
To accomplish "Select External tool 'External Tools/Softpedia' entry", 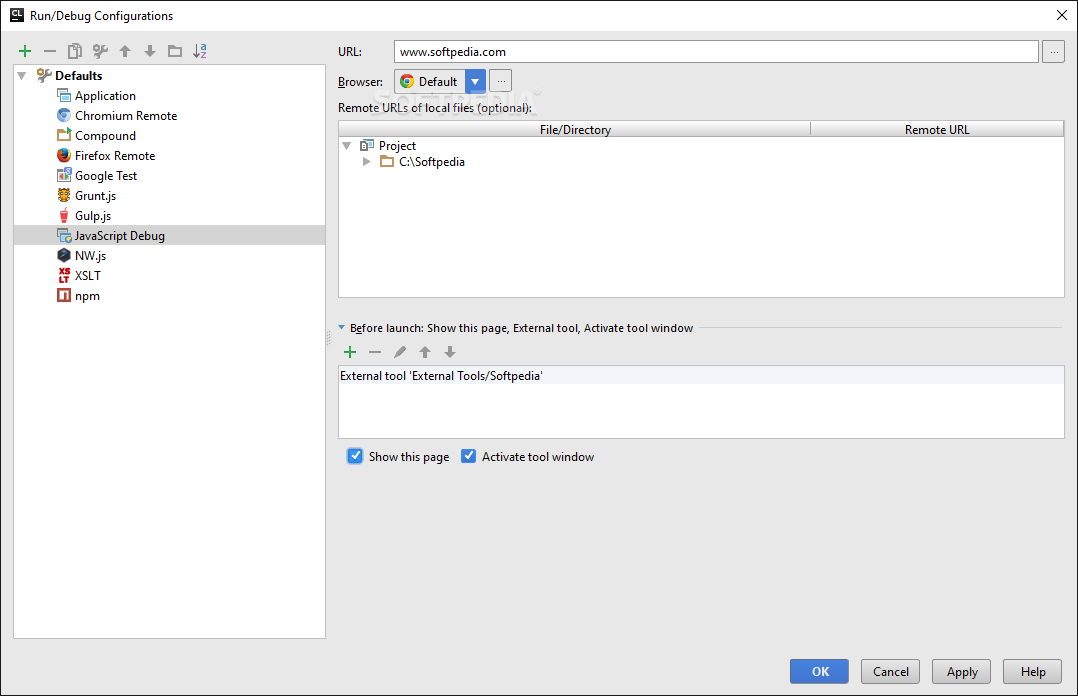I will pyautogui.click(x=701, y=376).
